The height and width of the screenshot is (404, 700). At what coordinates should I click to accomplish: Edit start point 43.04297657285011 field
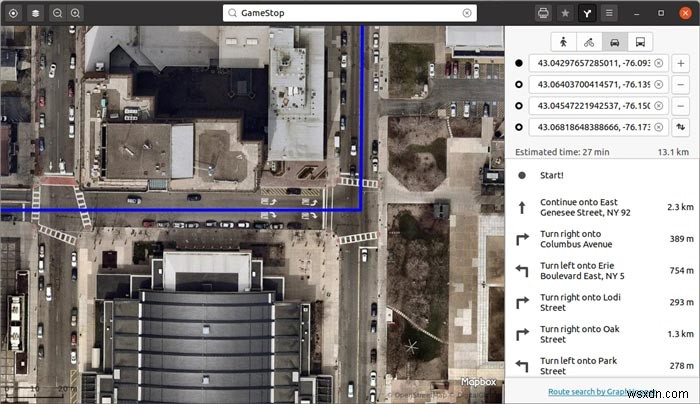point(598,63)
